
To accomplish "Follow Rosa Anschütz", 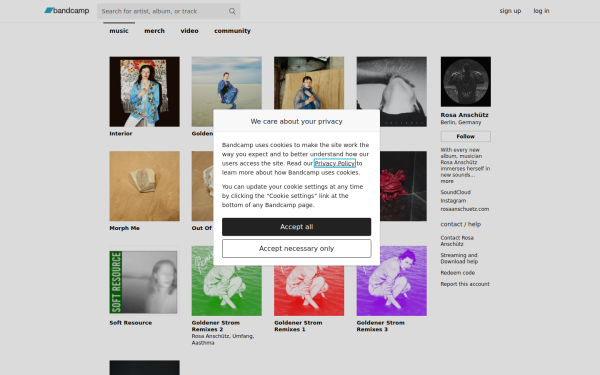I will click(466, 136).
